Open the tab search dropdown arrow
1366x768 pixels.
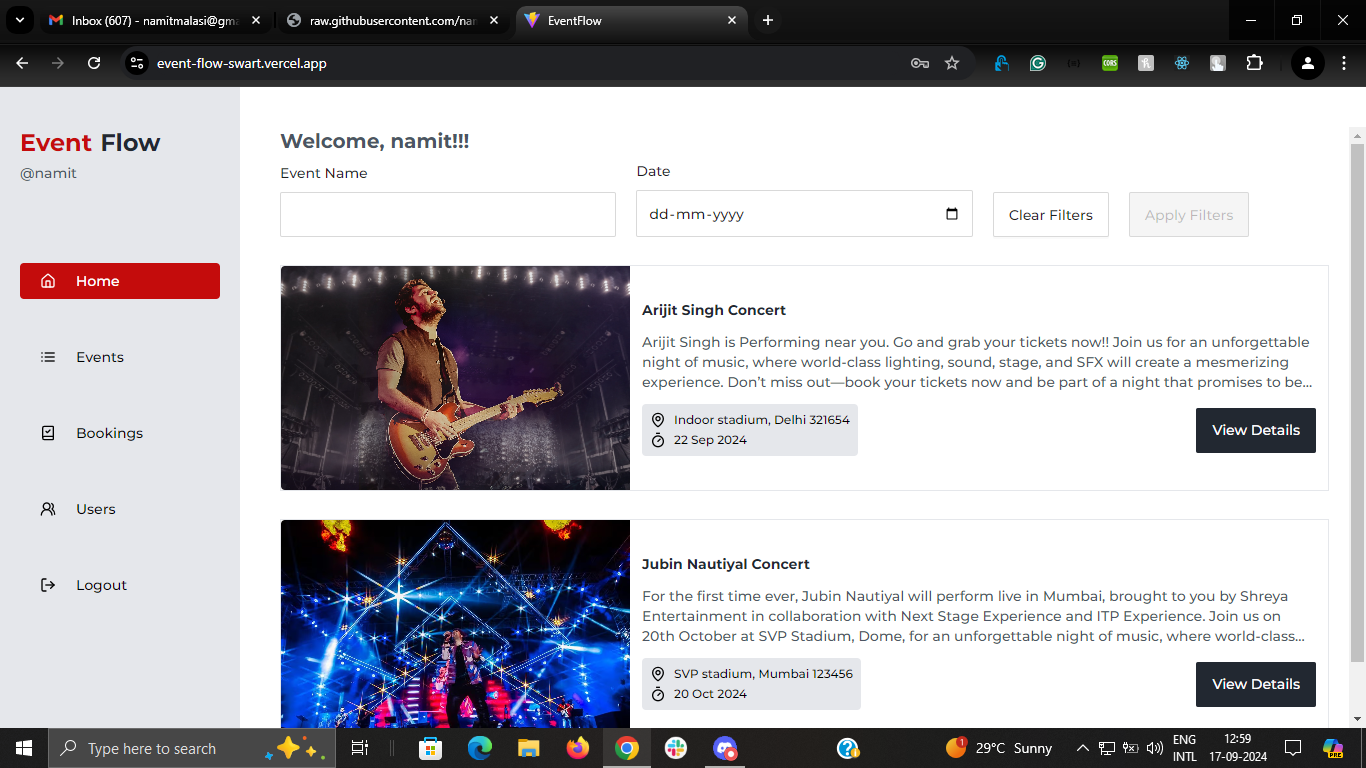19,20
